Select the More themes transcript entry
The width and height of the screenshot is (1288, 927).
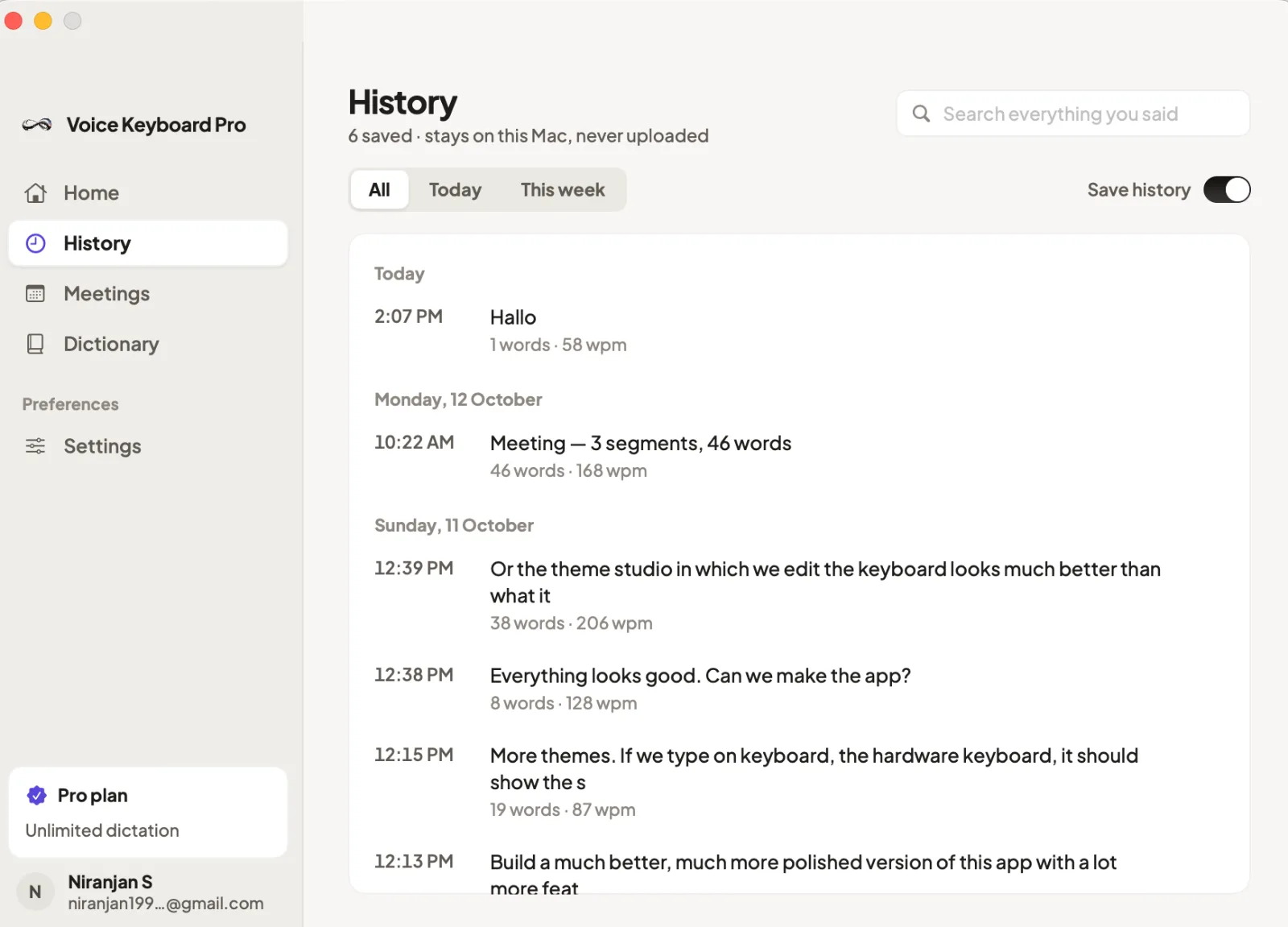click(x=799, y=782)
